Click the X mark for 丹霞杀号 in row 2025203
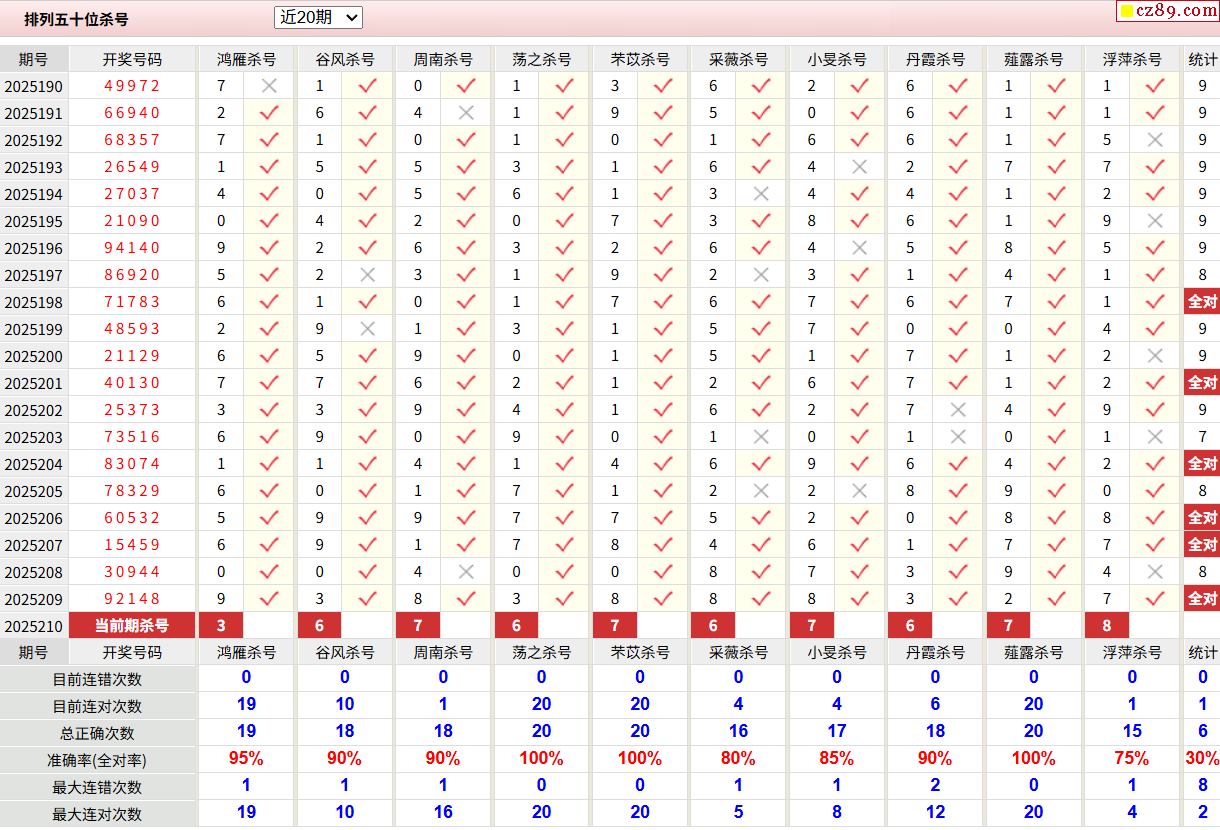This screenshot has height=830, width=1220. [x=958, y=437]
